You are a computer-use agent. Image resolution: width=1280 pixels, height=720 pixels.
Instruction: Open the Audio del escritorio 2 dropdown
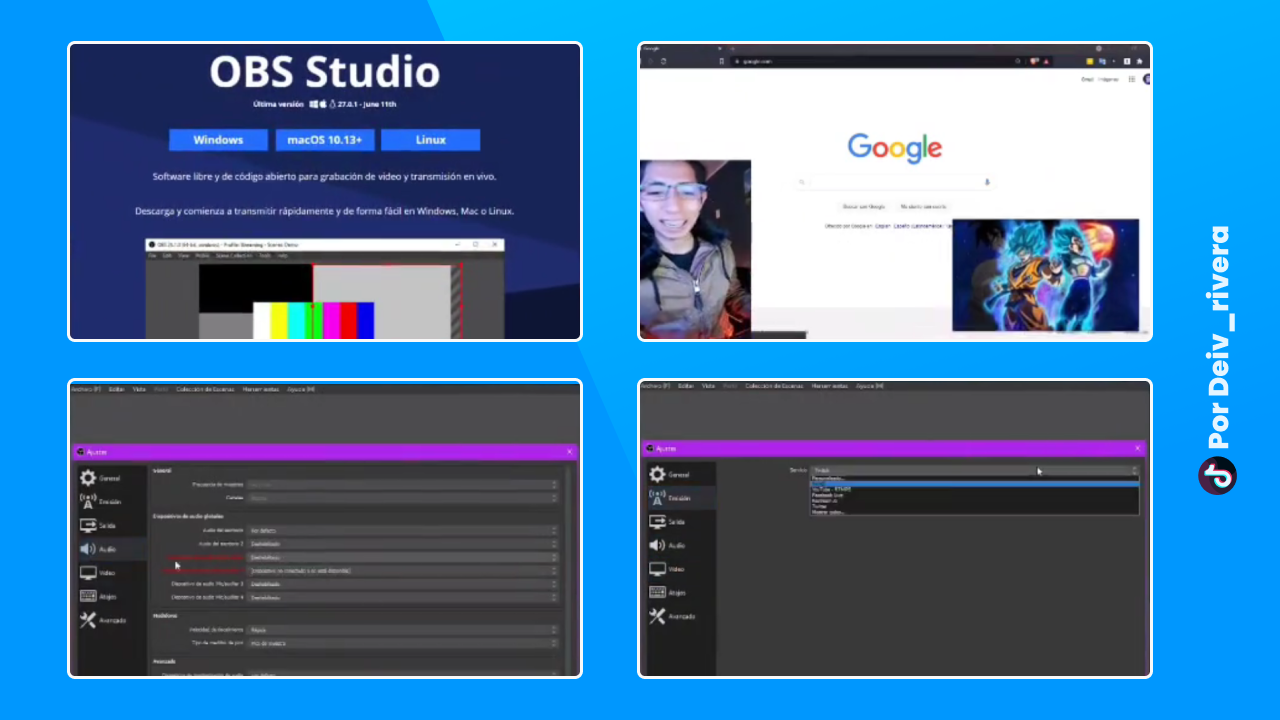pyautogui.click(x=402, y=543)
